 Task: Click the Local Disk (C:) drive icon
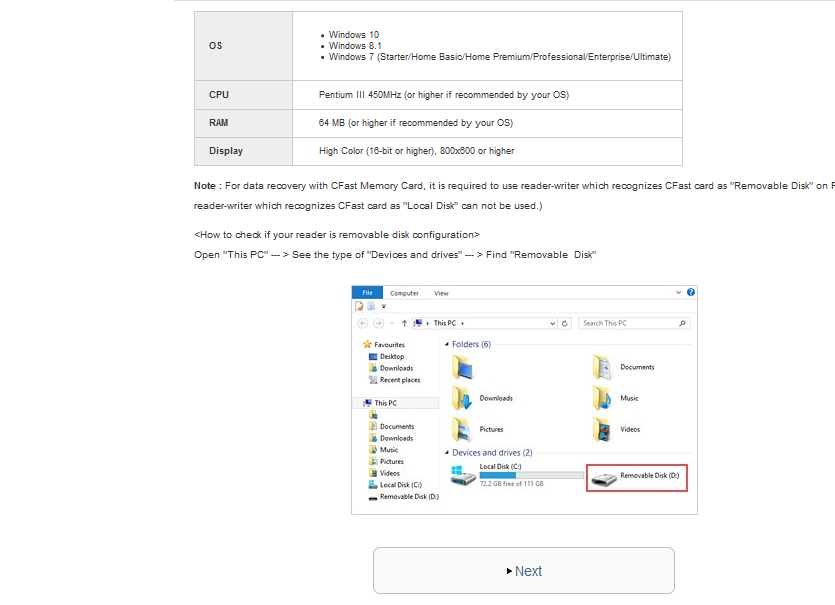[x=463, y=475]
